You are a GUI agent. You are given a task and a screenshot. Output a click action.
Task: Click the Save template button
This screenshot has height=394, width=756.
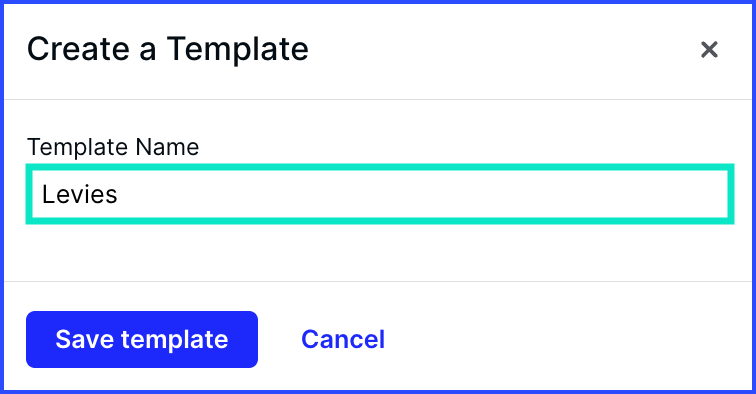point(142,340)
